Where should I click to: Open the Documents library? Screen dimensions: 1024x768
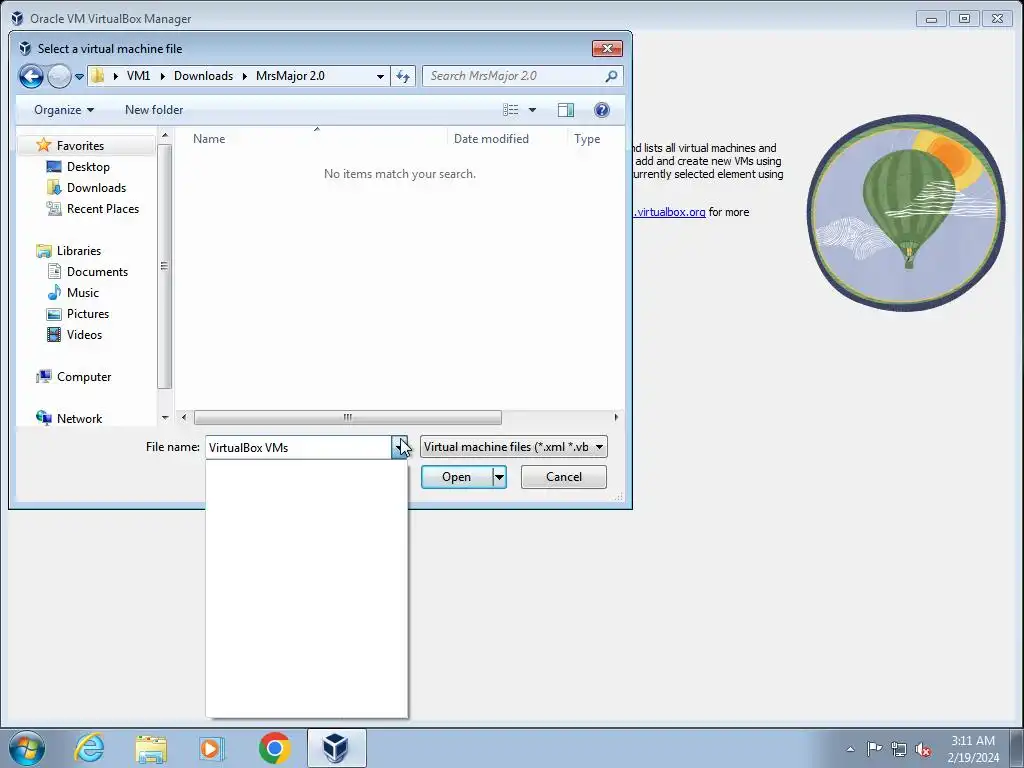(97, 272)
